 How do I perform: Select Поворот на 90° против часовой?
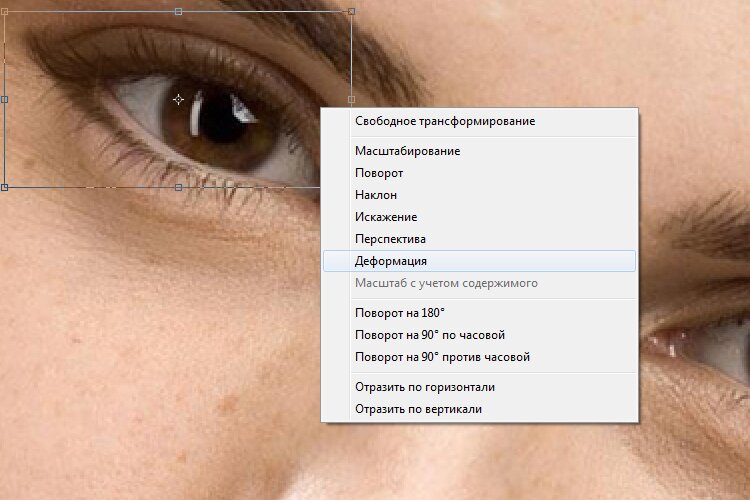pos(479,357)
